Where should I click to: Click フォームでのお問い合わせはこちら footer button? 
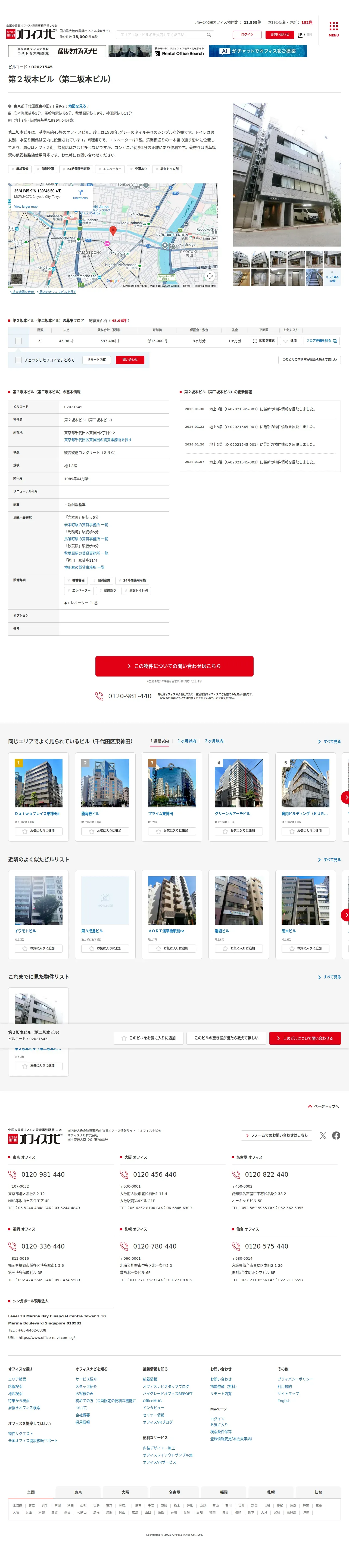pyautogui.click(x=276, y=1135)
